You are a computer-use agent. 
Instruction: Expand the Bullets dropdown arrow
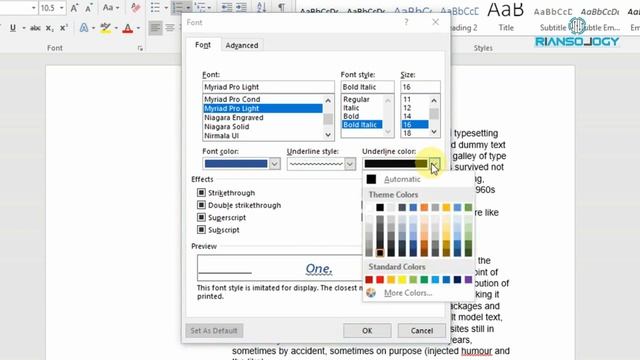166,8
